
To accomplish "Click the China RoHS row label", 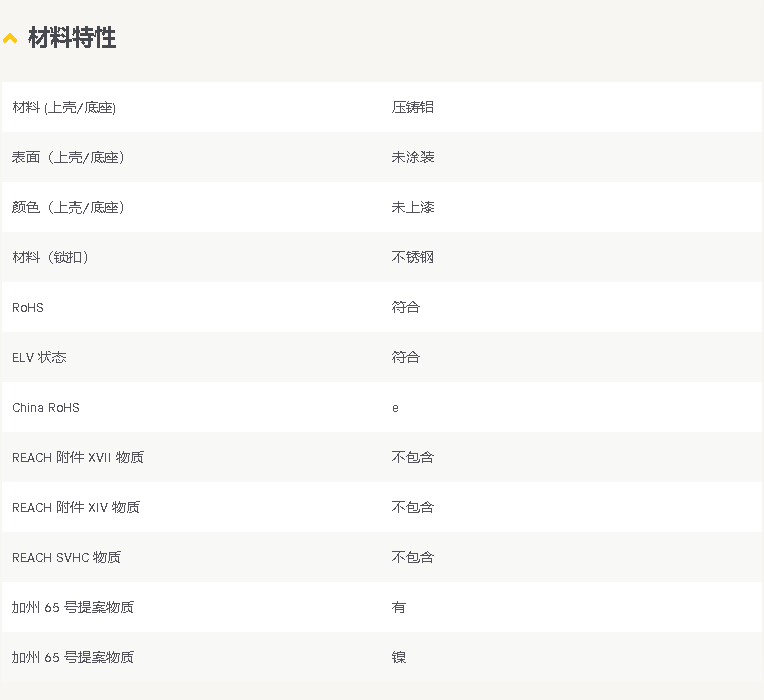I will [x=46, y=407].
